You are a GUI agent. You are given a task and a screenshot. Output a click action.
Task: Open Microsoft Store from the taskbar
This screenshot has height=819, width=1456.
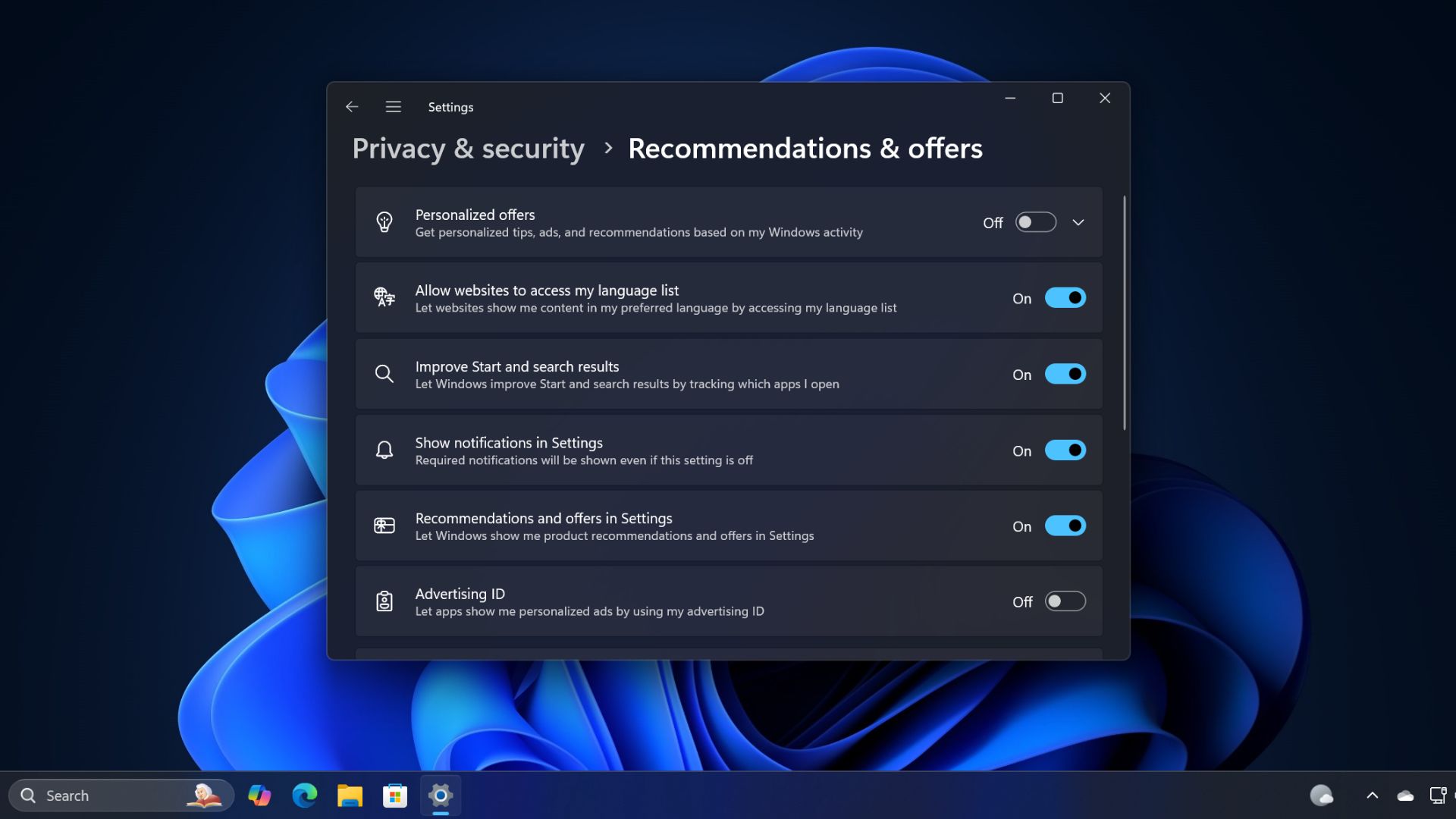395,795
